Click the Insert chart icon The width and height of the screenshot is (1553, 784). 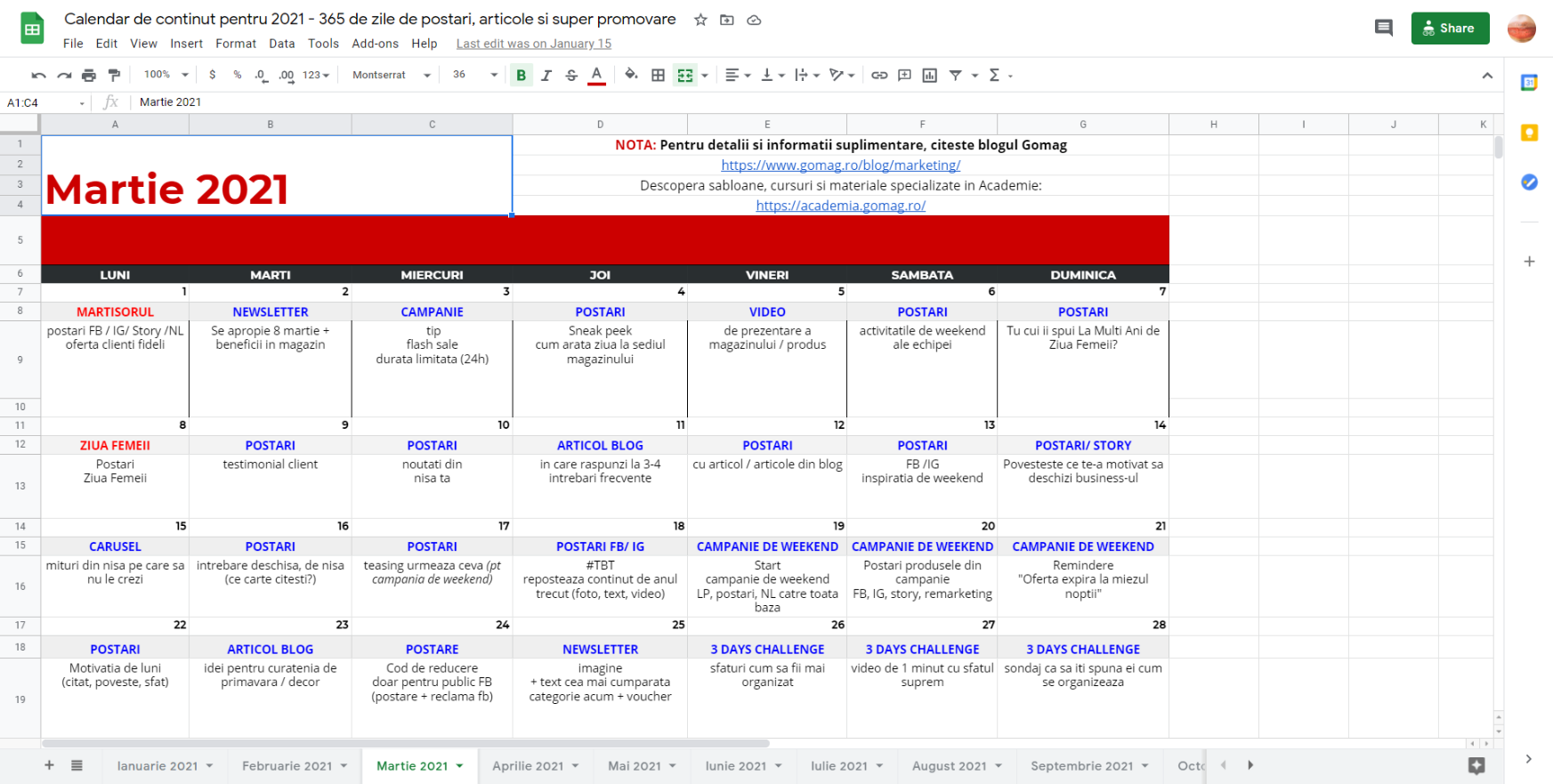click(930, 76)
